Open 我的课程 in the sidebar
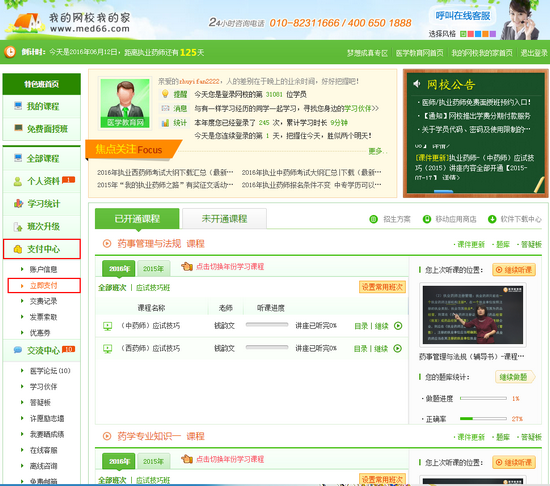 41,106
